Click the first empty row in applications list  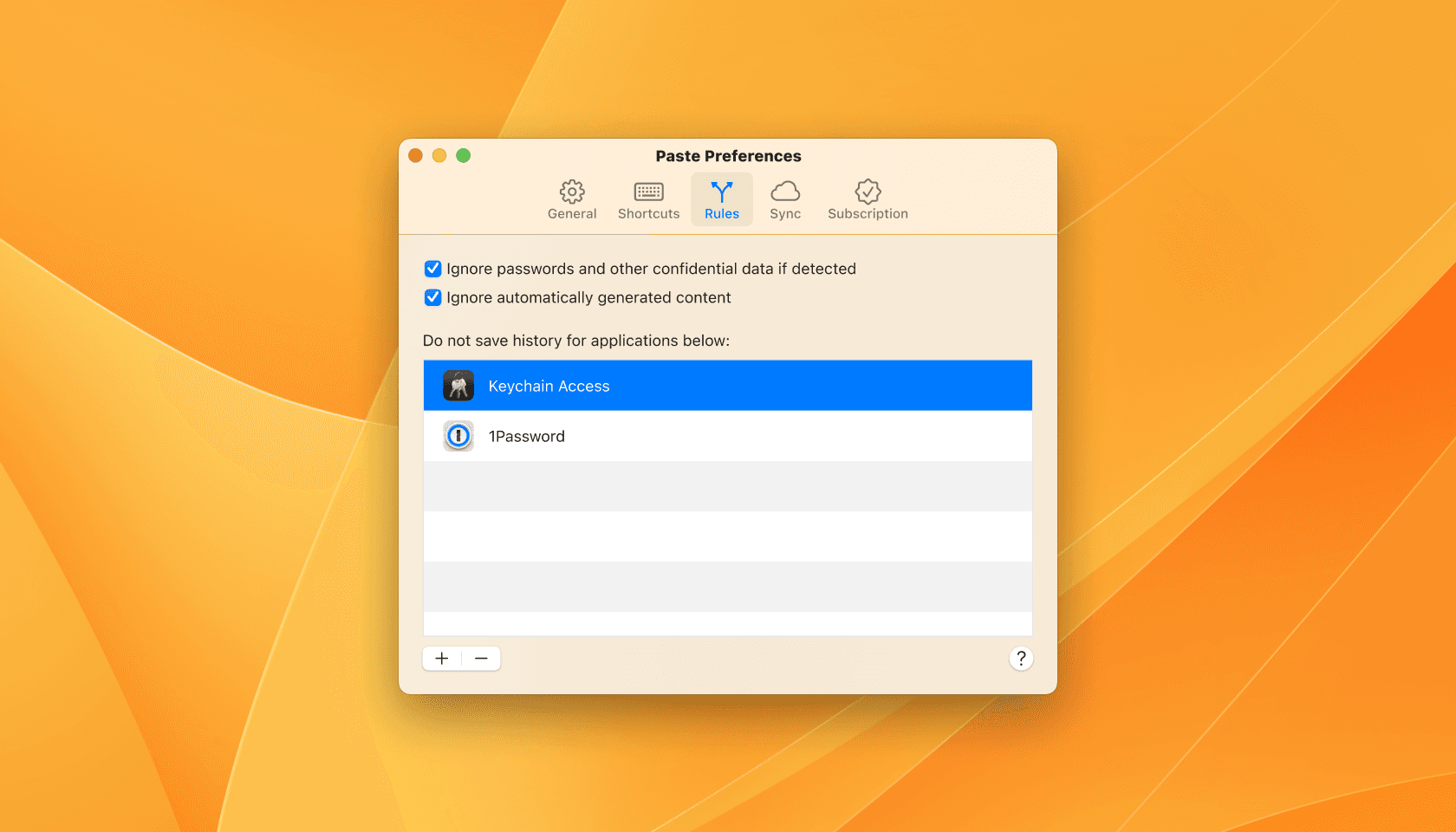click(728, 486)
